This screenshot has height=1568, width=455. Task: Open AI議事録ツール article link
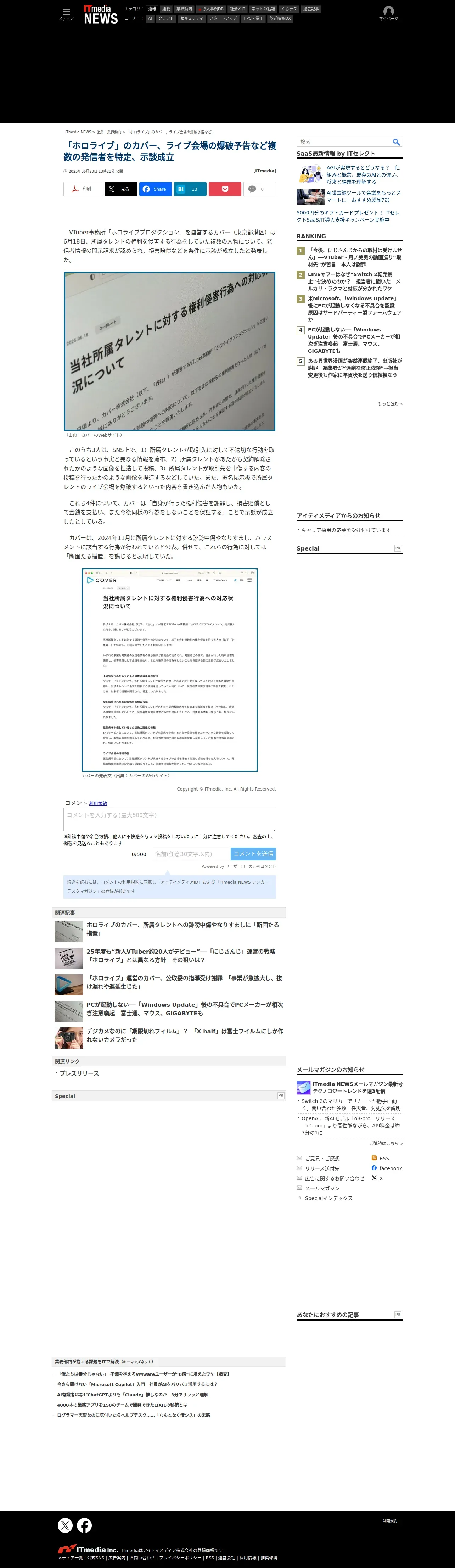[x=364, y=197]
